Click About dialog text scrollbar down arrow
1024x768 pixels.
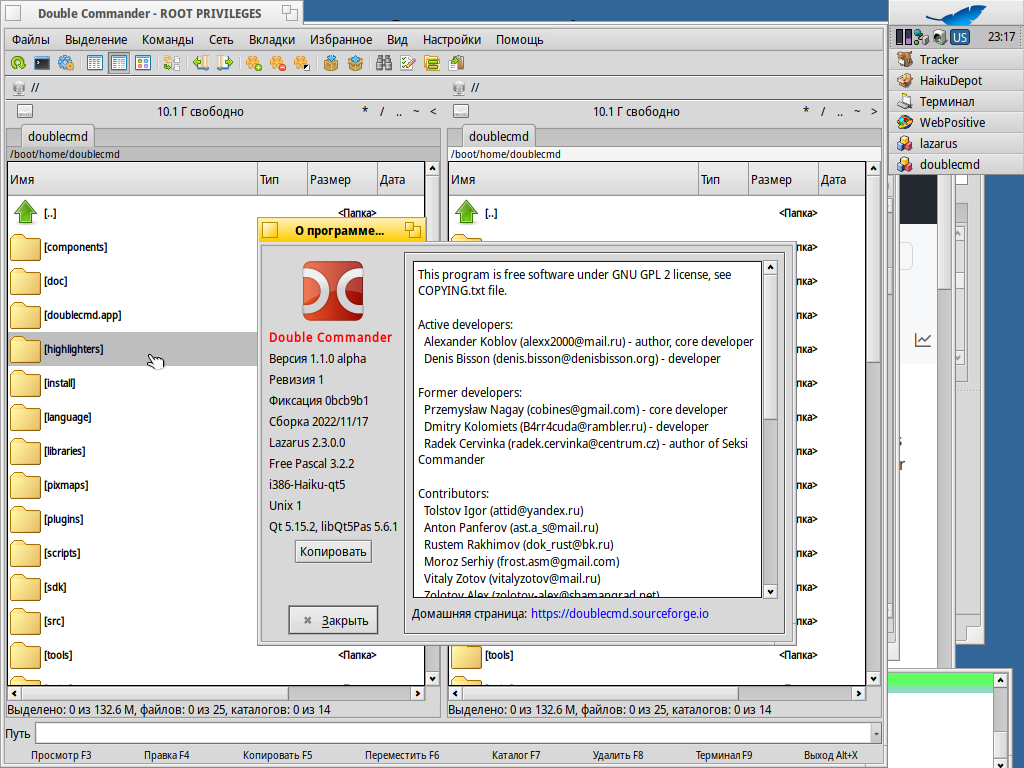coord(771,592)
